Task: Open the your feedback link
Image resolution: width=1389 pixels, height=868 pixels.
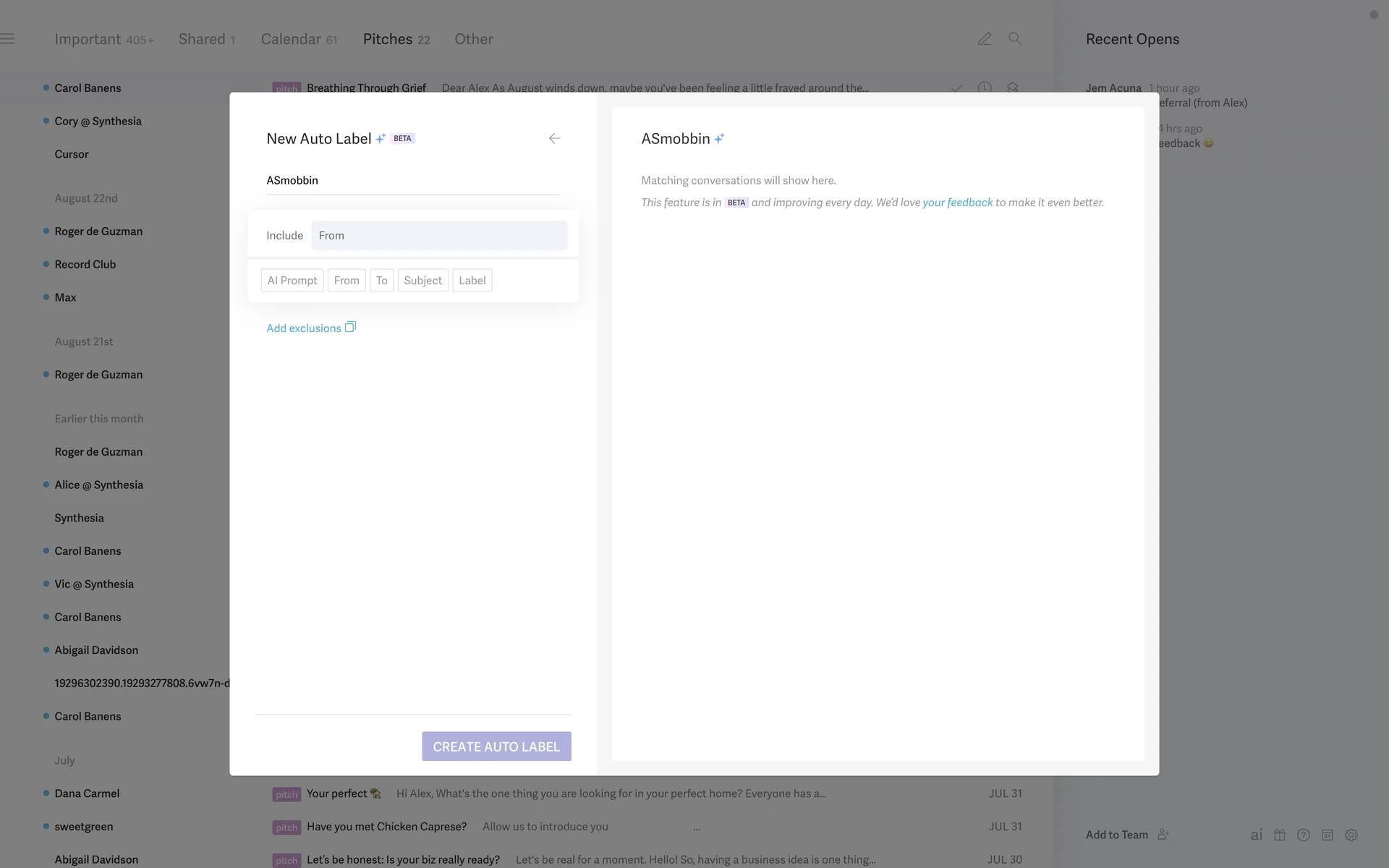Action: pyautogui.click(x=957, y=203)
